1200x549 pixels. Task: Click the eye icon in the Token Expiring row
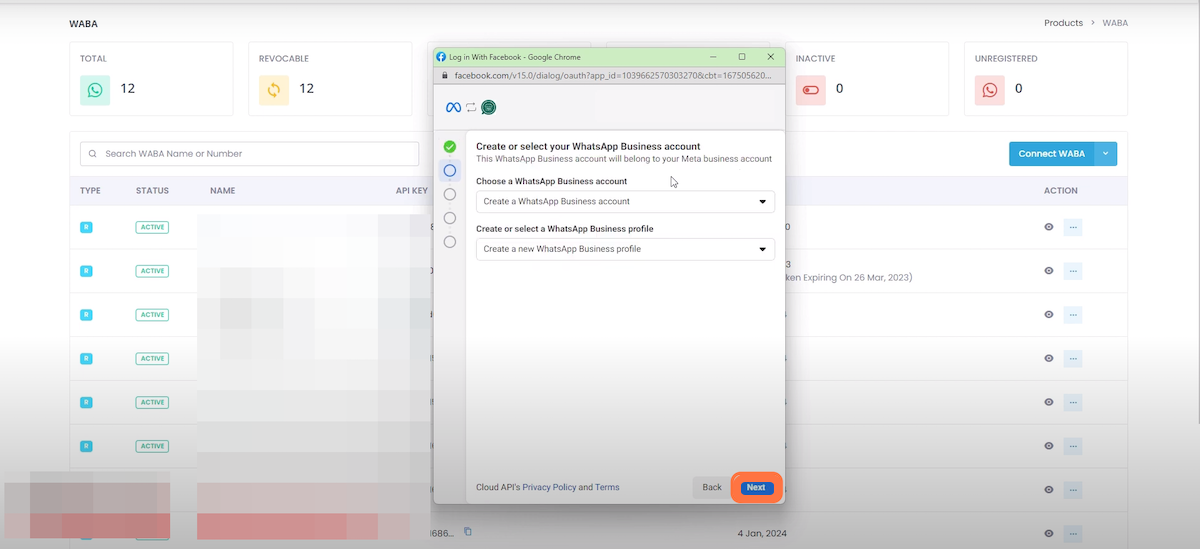click(1049, 271)
